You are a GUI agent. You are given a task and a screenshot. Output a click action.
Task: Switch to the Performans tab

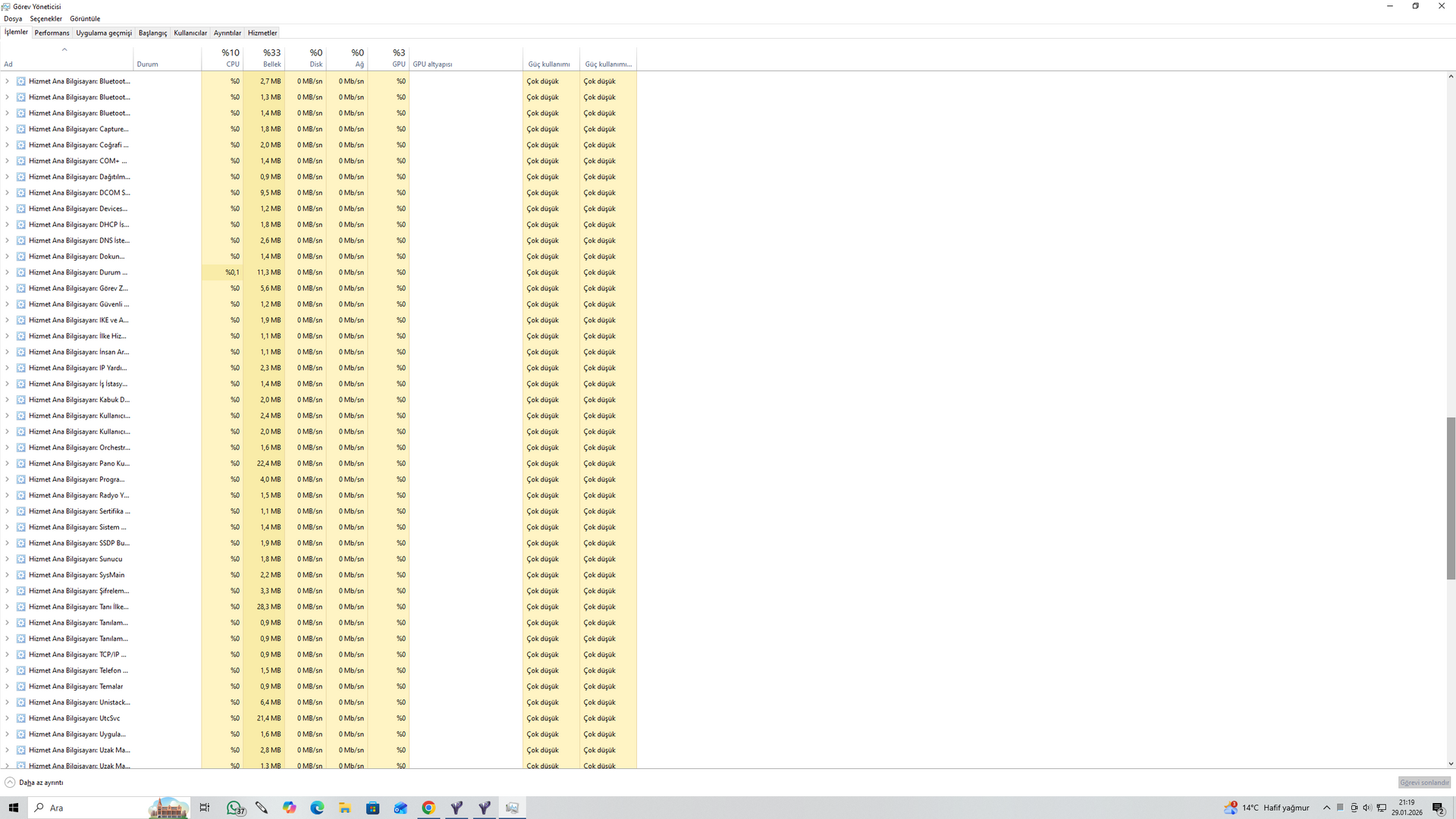tap(52, 33)
